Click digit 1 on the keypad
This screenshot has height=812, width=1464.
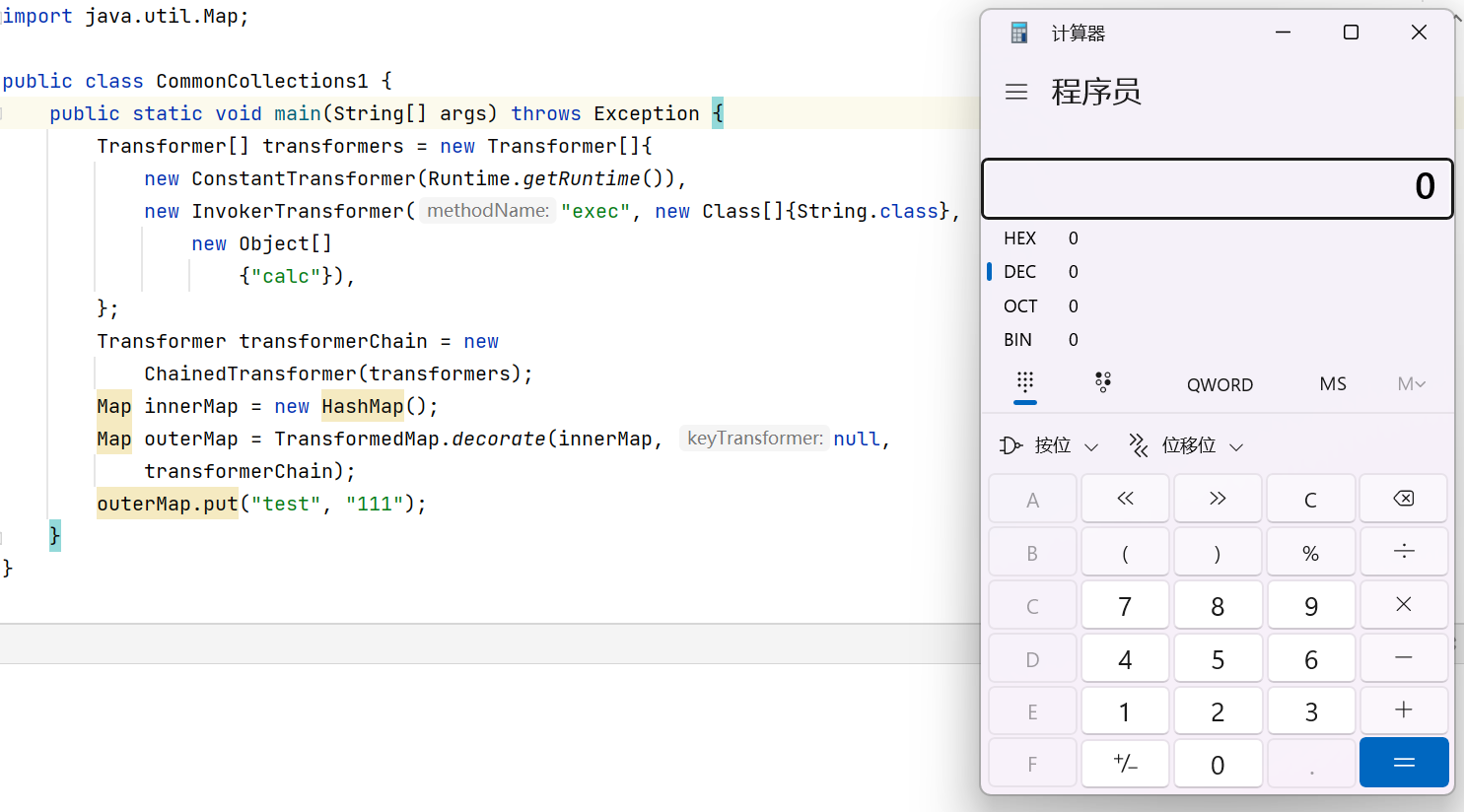1125,710
